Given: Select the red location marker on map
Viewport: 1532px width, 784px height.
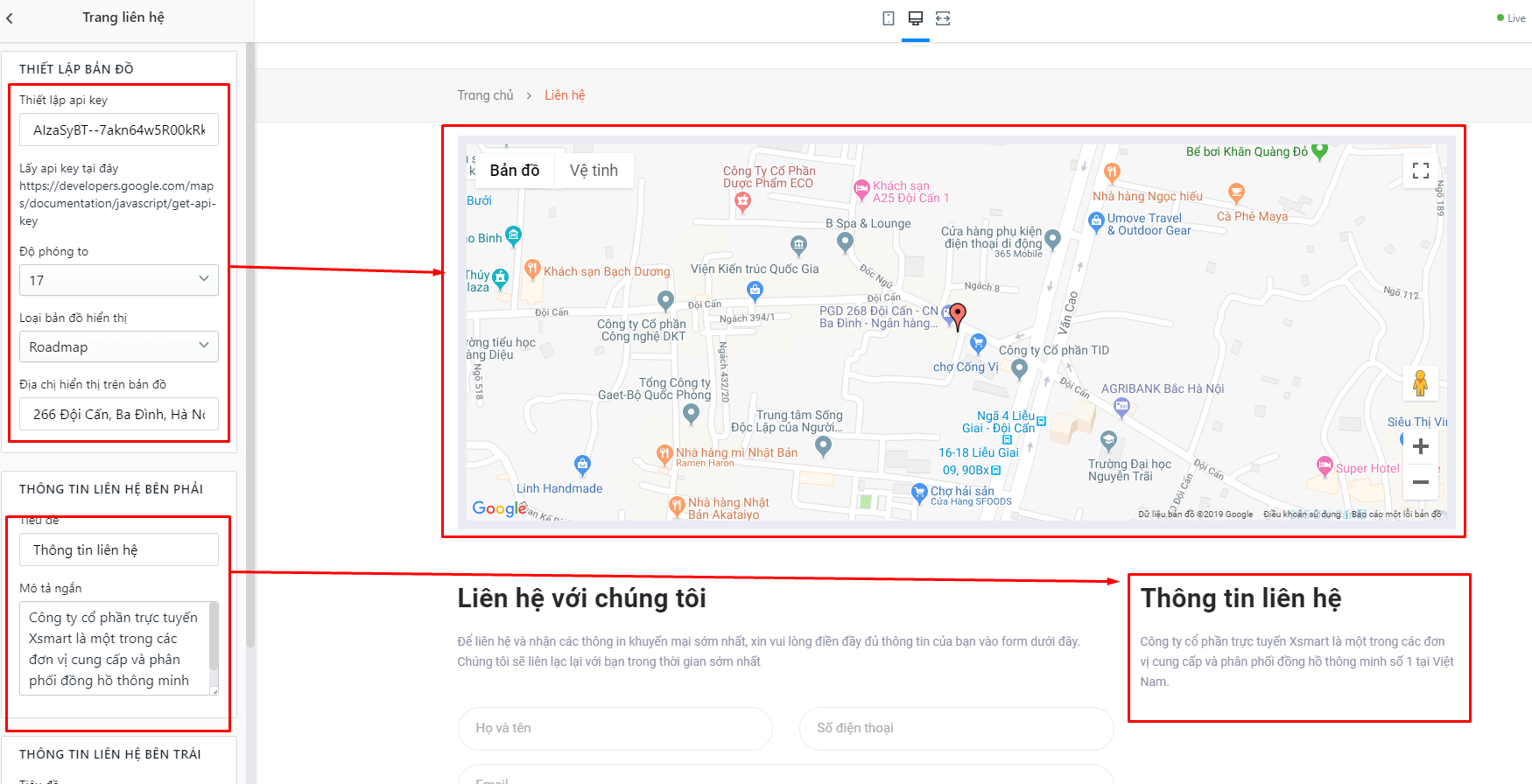Looking at the screenshot, I should point(958,317).
